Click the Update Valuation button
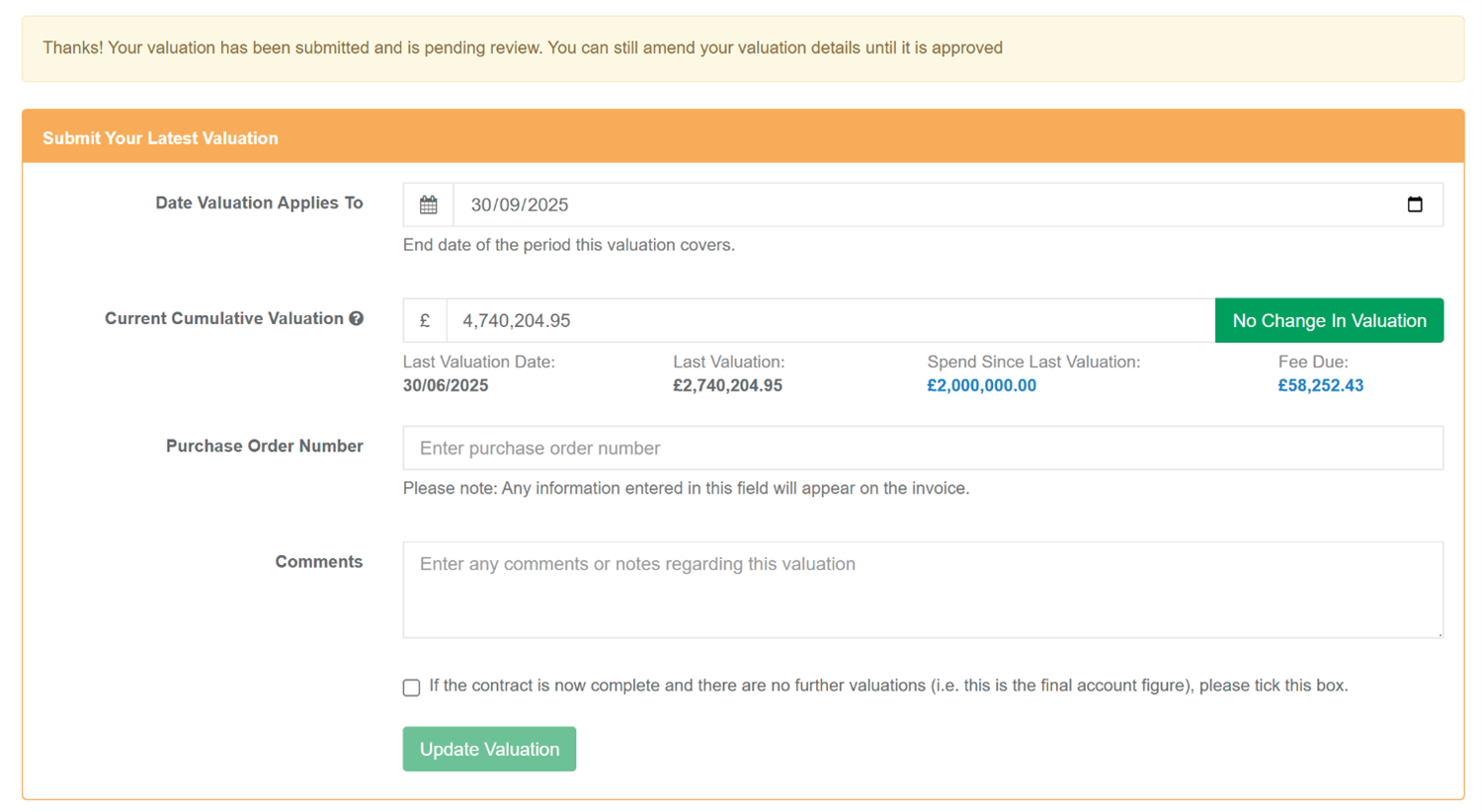This screenshot has height=812, width=1481. tap(489, 749)
